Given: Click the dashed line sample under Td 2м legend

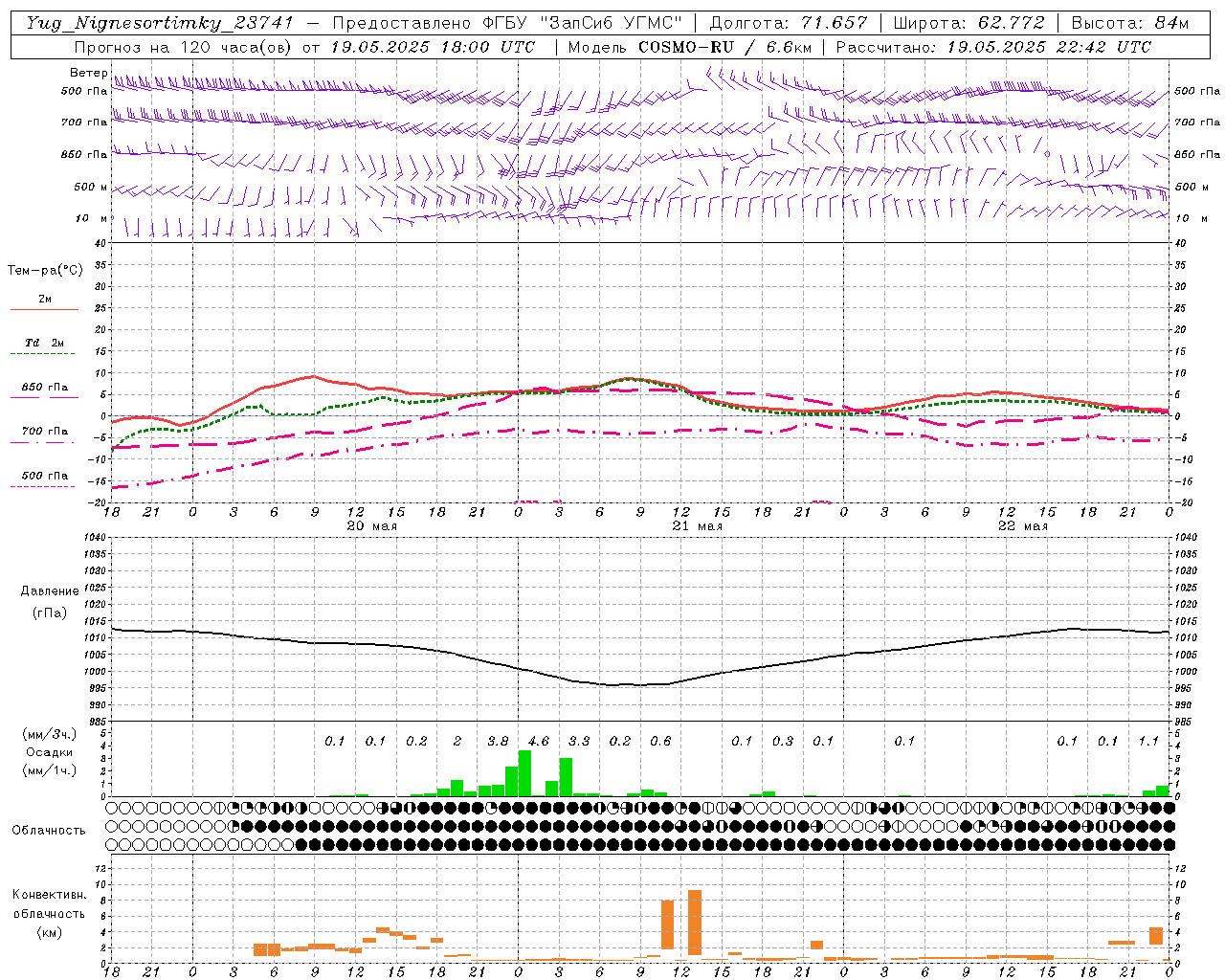Looking at the screenshot, I should click(x=42, y=354).
